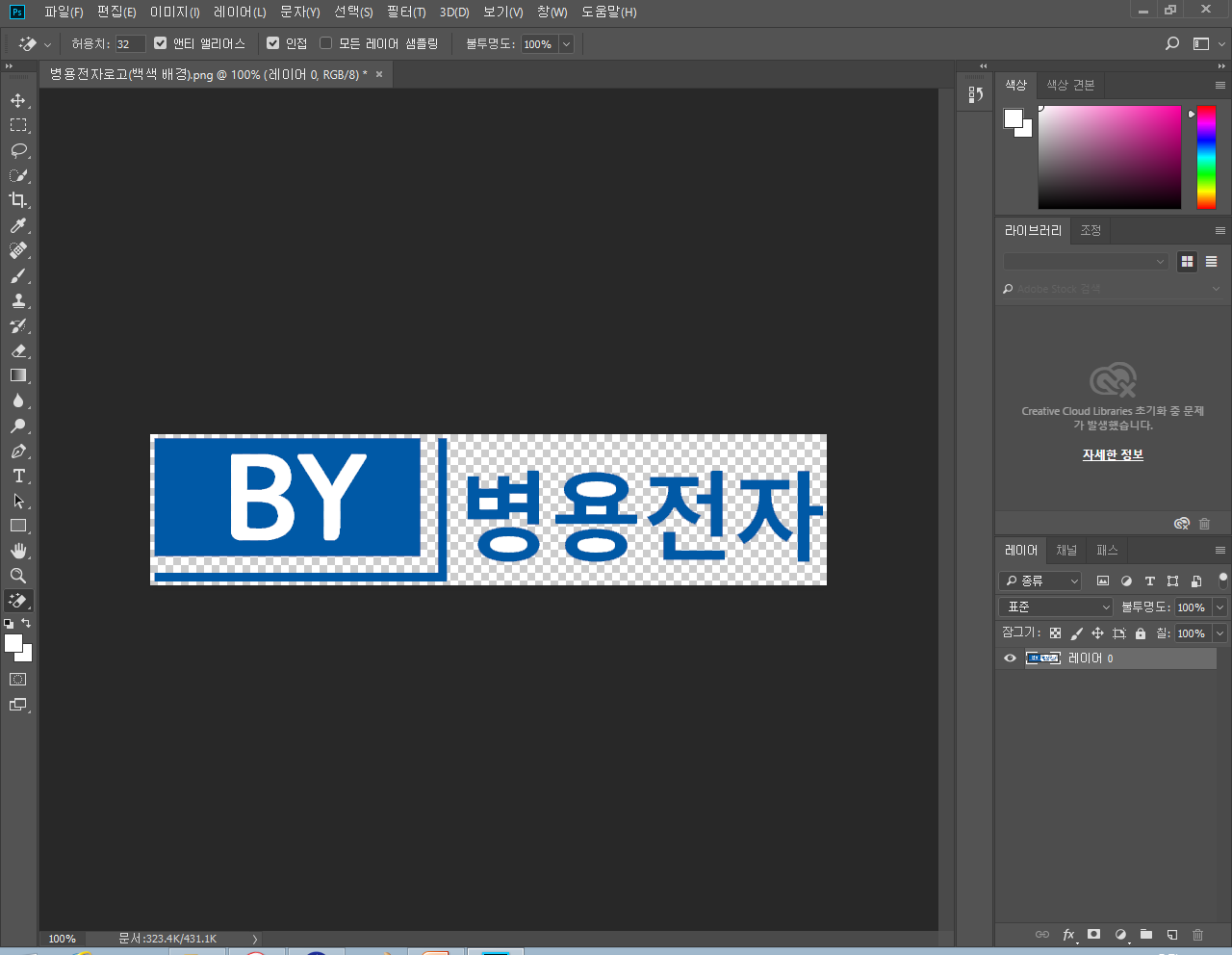Select the Crop tool
The width and height of the screenshot is (1232, 955).
[18, 200]
